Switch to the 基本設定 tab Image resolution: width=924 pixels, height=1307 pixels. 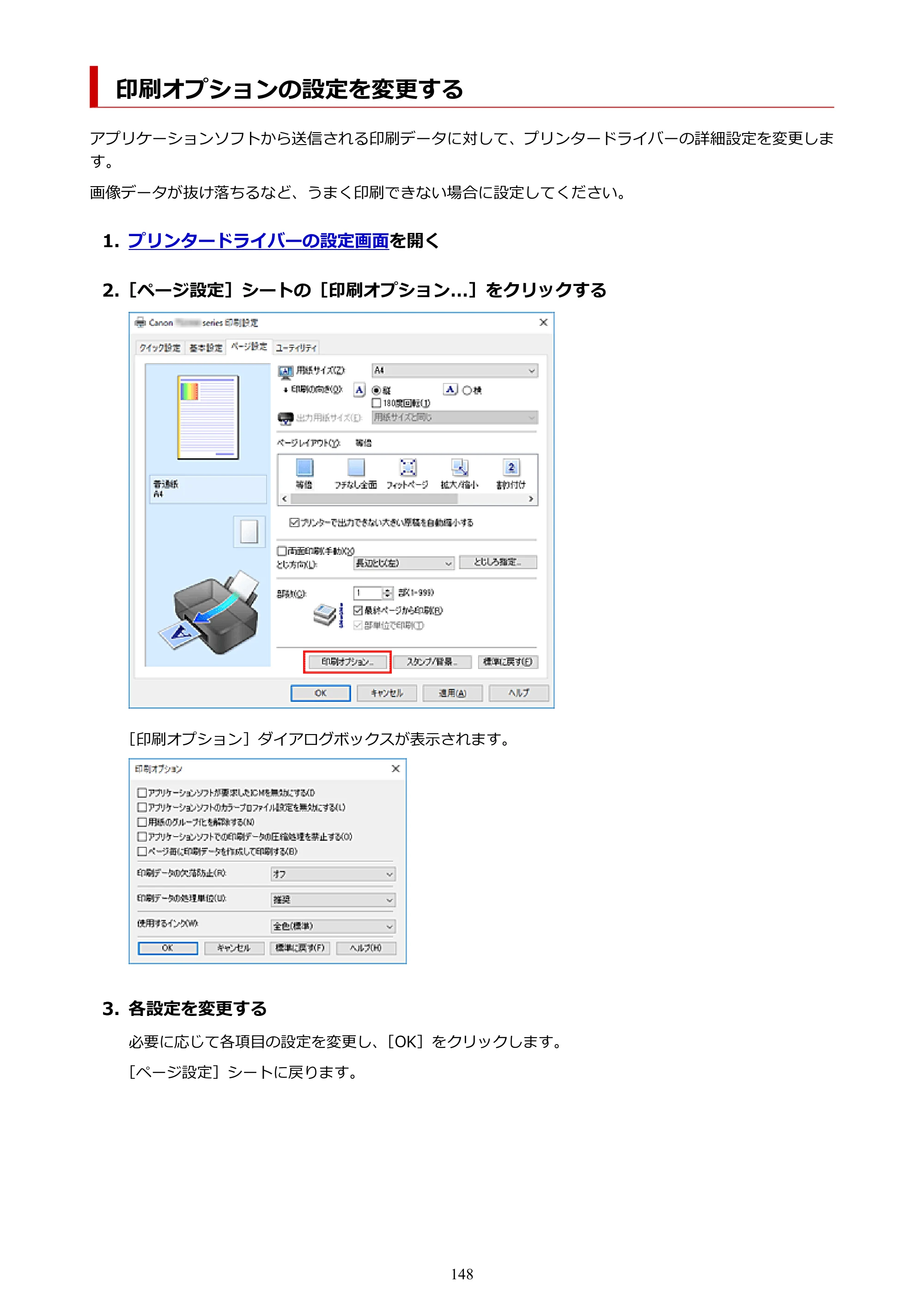coord(206,348)
